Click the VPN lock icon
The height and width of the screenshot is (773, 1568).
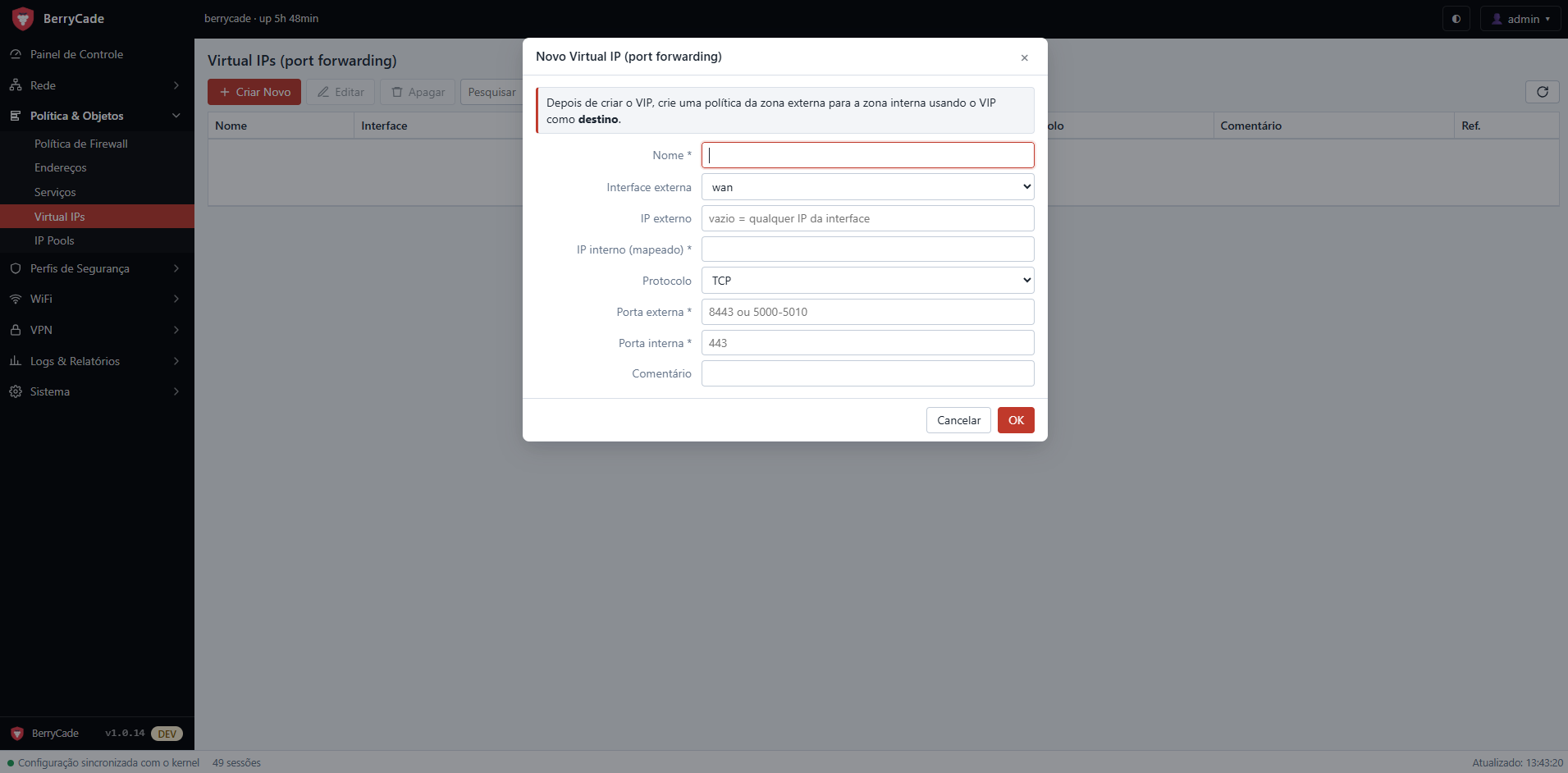click(x=16, y=330)
